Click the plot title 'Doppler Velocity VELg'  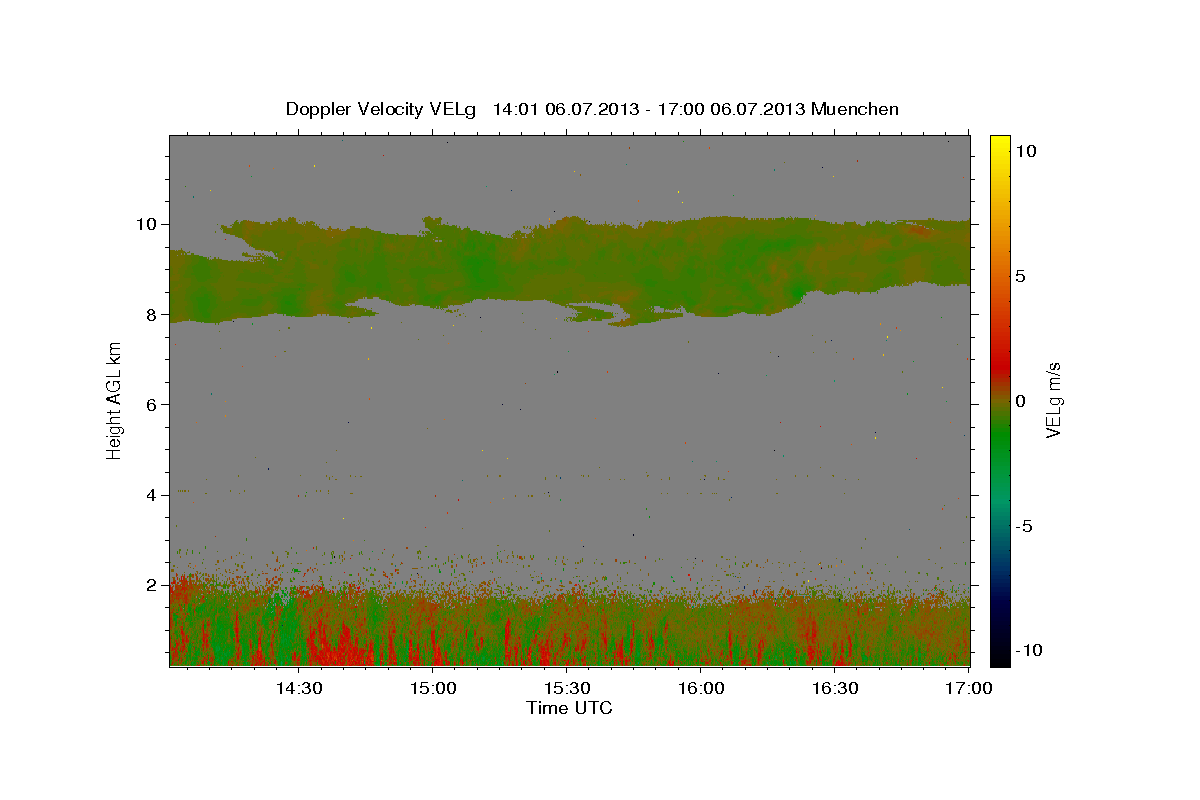click(x=381, y=109)
